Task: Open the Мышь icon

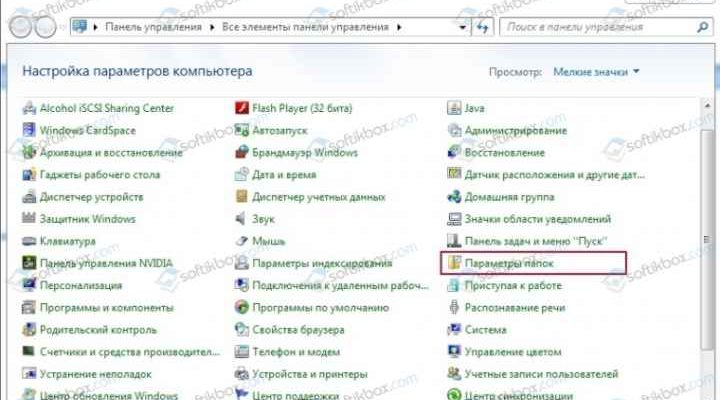Action: [x=242, y=241]
